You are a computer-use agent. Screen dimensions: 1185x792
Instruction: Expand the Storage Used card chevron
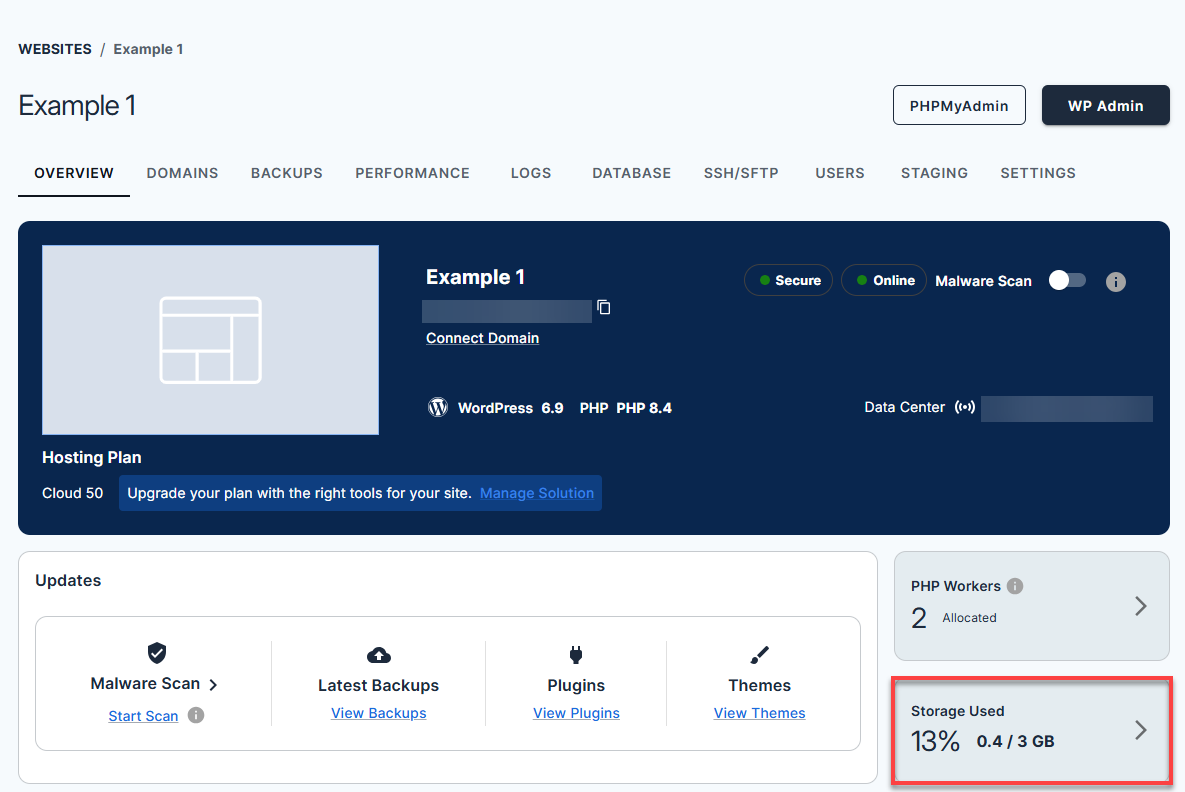pyautogui.click(x=1140, y=730)
